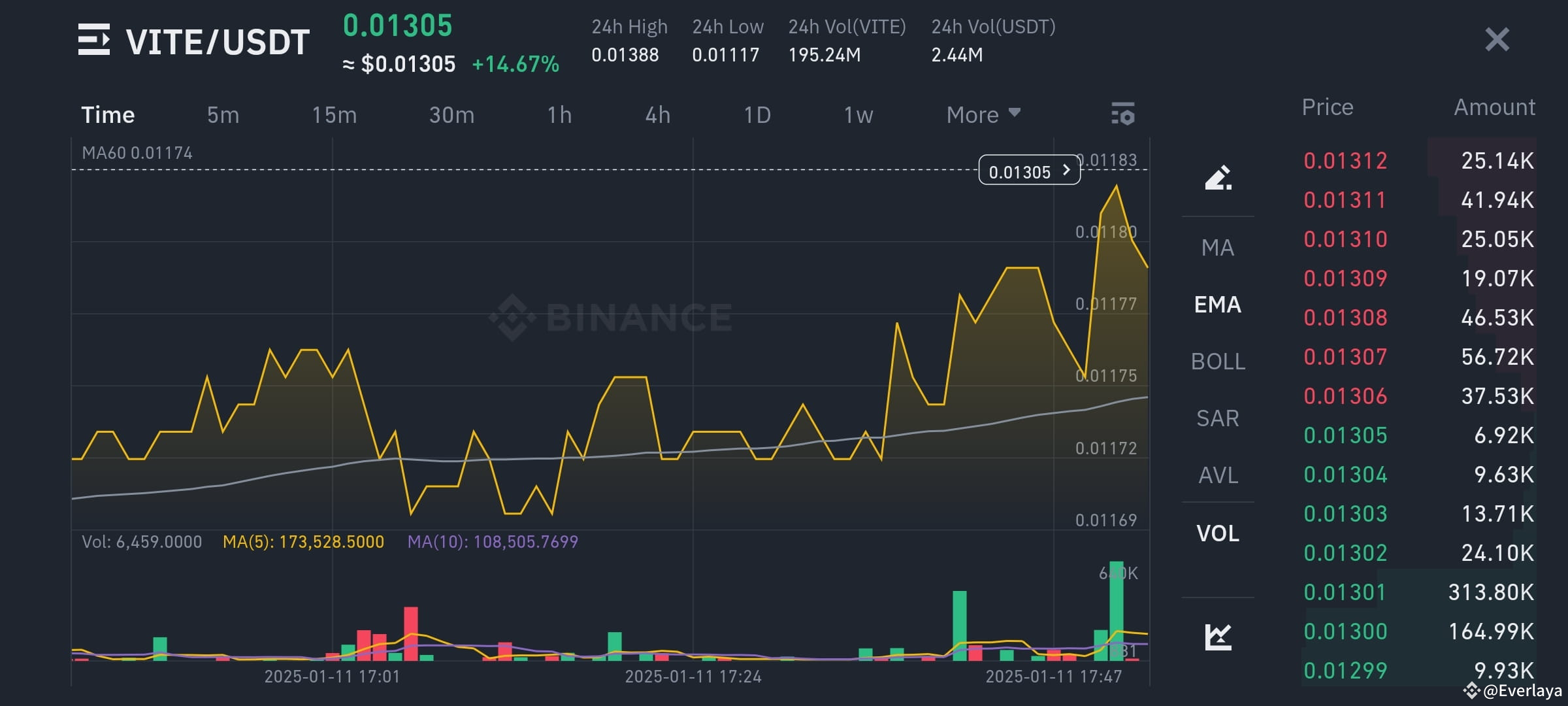Image resolution: width=1568 pixels, height=706 pixels.
Task: Switch to the 1D timeframe tab
Action: tap(757, 114)
